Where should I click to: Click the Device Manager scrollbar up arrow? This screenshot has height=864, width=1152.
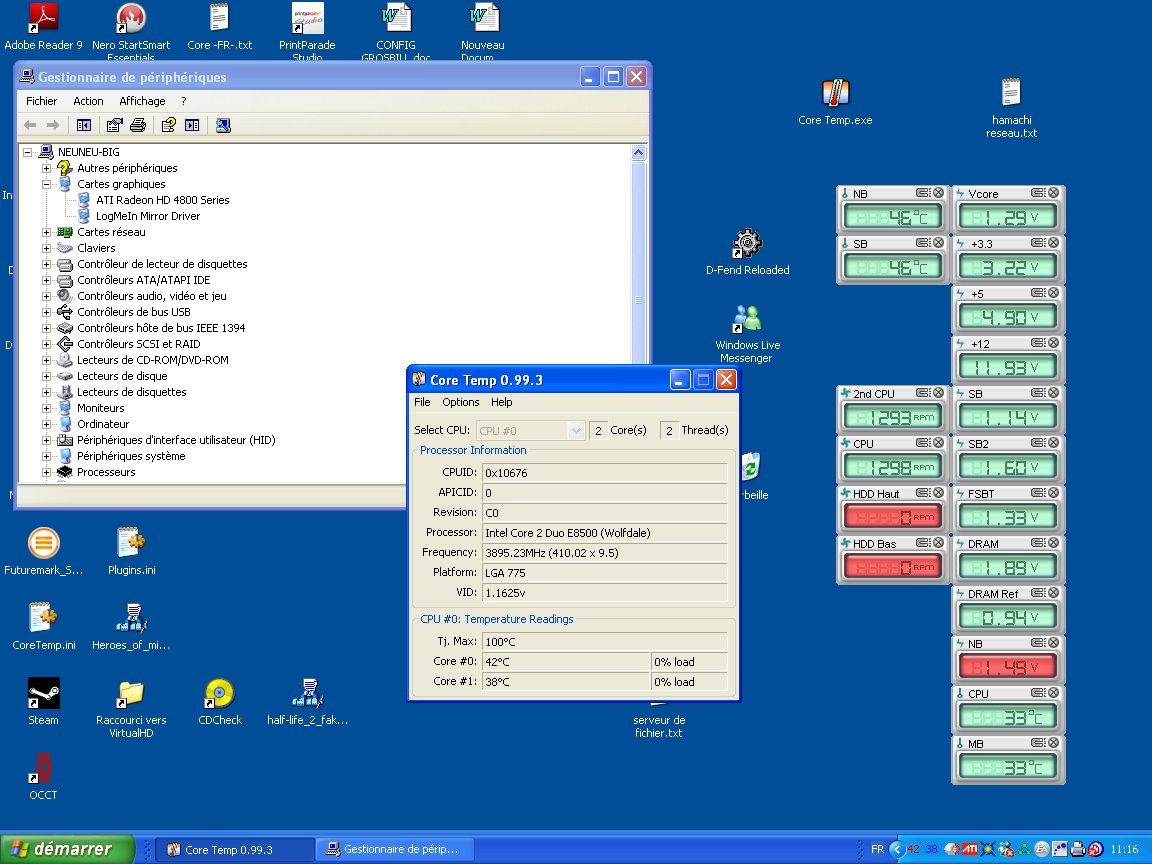(638, 153)
